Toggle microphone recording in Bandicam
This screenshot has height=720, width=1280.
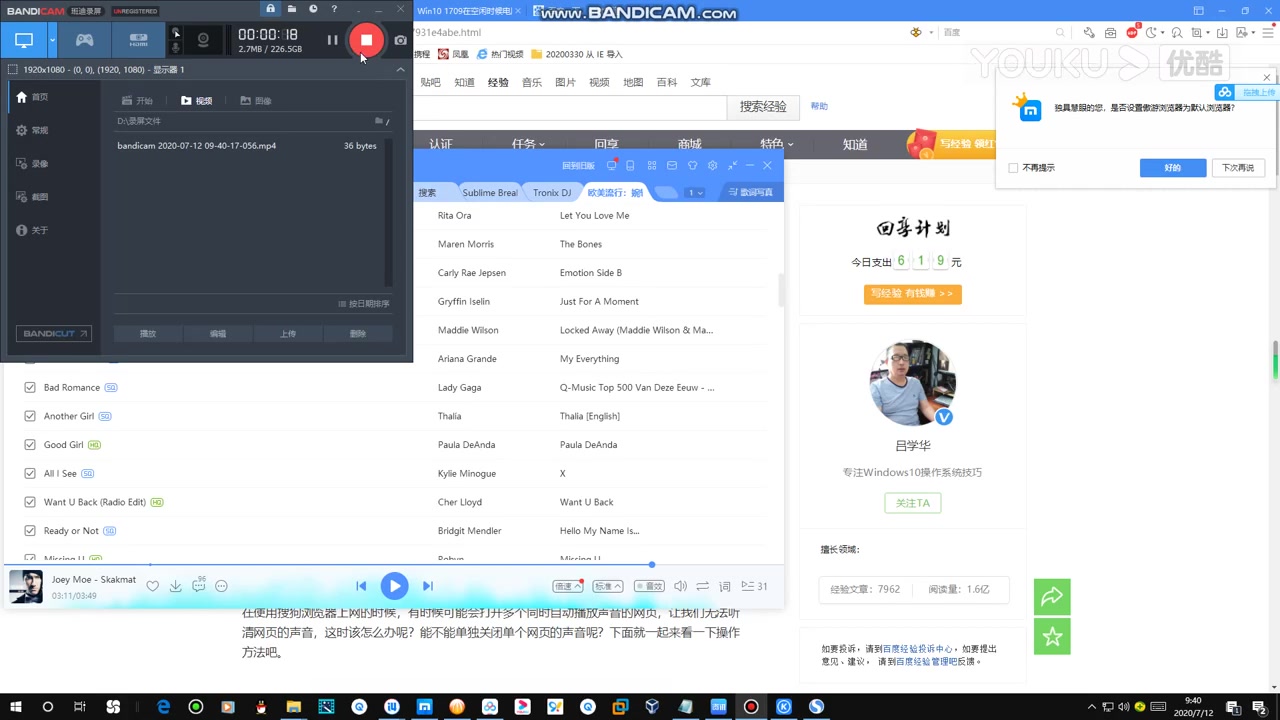pos(177,47)
